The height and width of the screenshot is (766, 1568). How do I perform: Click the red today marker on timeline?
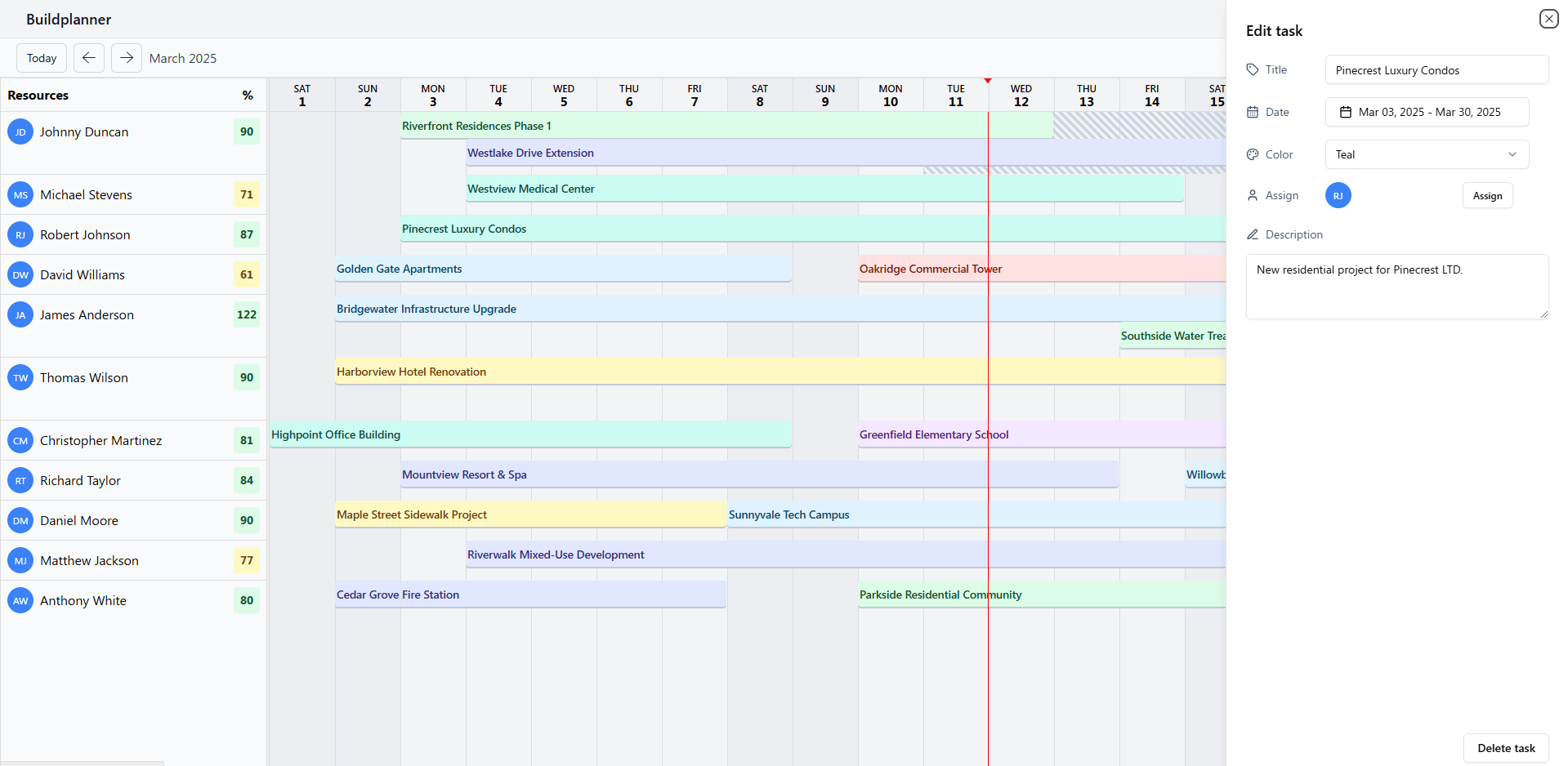click(988, 81)
